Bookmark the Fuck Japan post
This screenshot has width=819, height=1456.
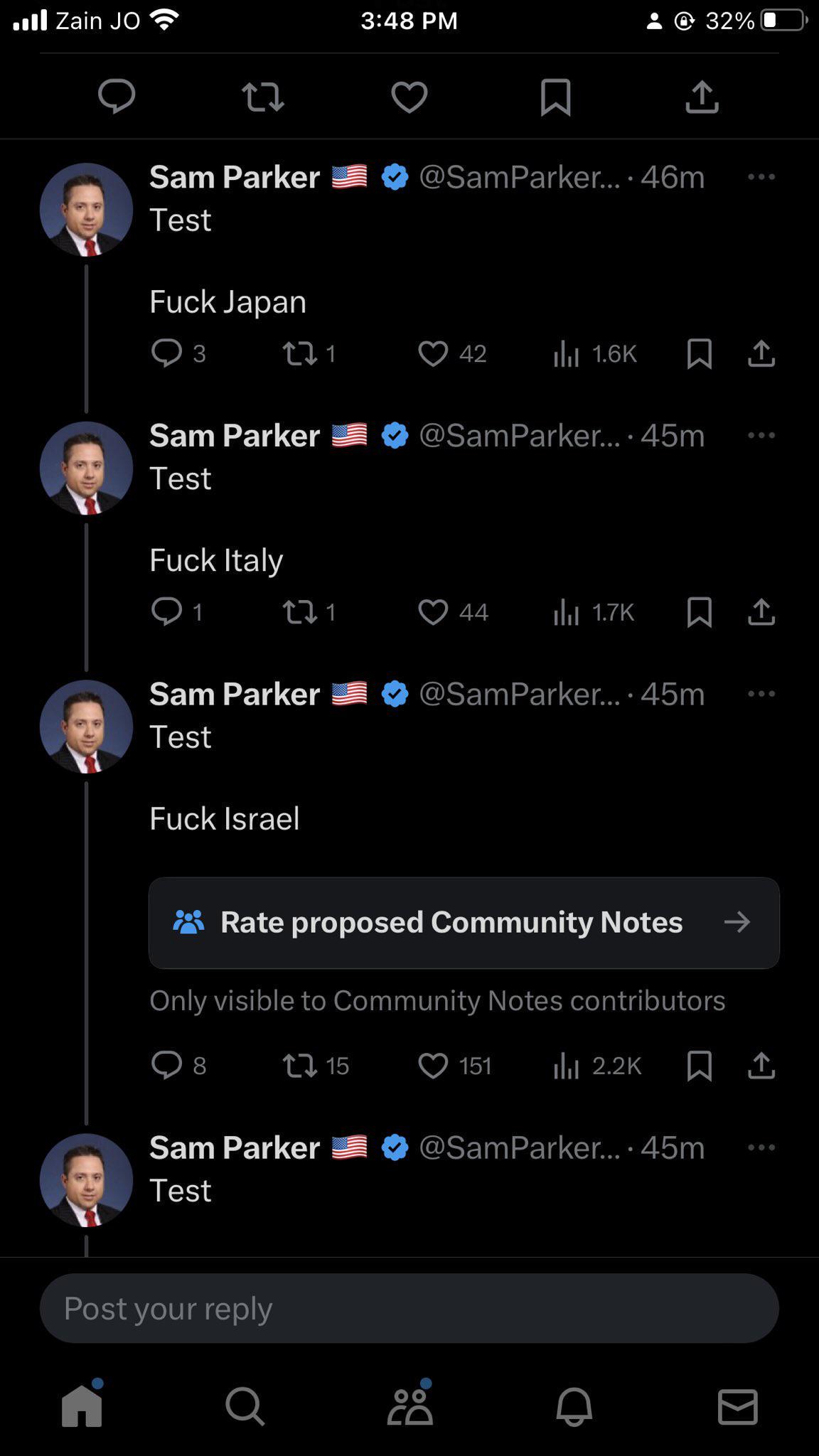coord(699,353)
